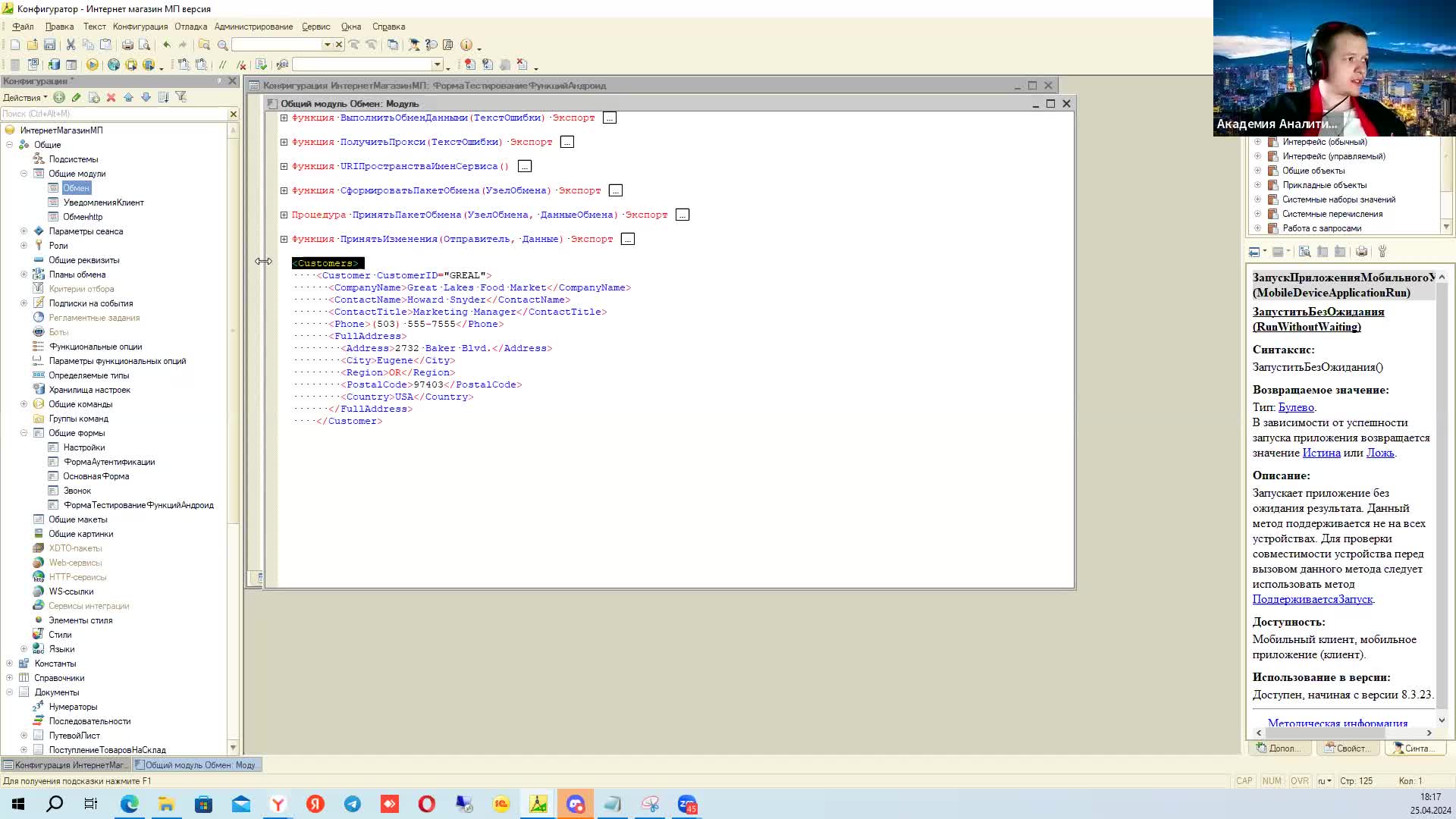This screenshot has width=1456, height=819.
Task: Open the Файл menu
Action: (23, 27)
